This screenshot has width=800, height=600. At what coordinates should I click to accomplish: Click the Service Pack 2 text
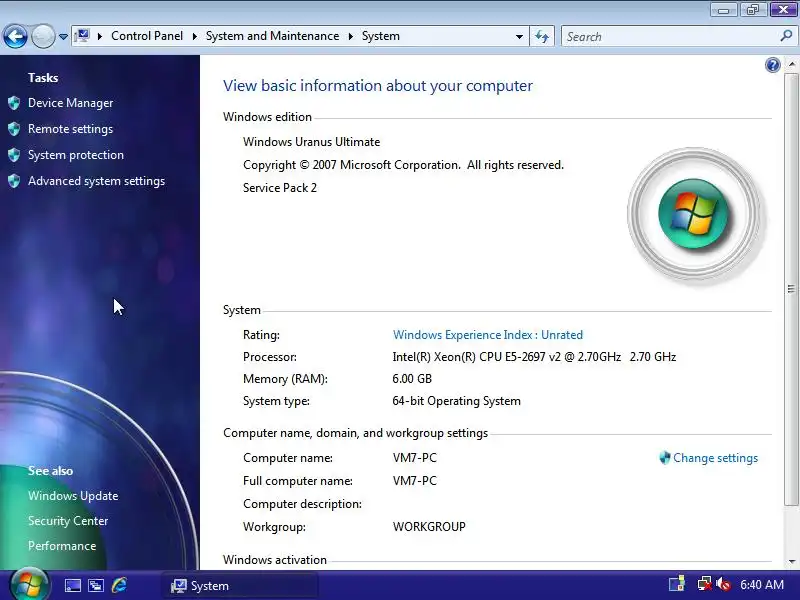[x=280, y=188]
